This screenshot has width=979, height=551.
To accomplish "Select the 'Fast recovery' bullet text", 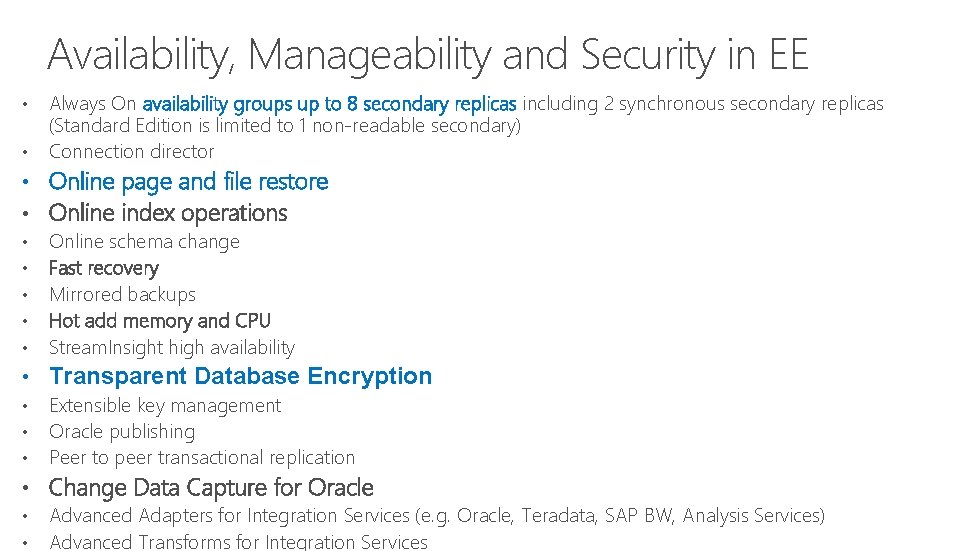I will (103, 268).
